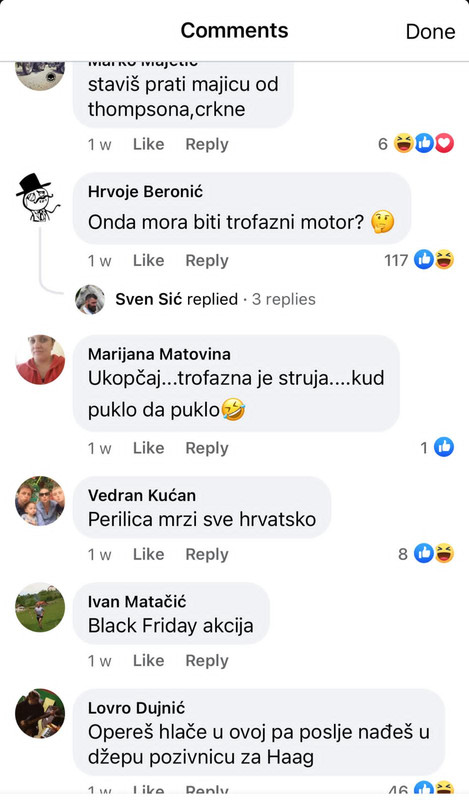Open Hrvoje Beronić's profile avatar
469x800 pixels.
pyautogui.click(x=39, y=198)
